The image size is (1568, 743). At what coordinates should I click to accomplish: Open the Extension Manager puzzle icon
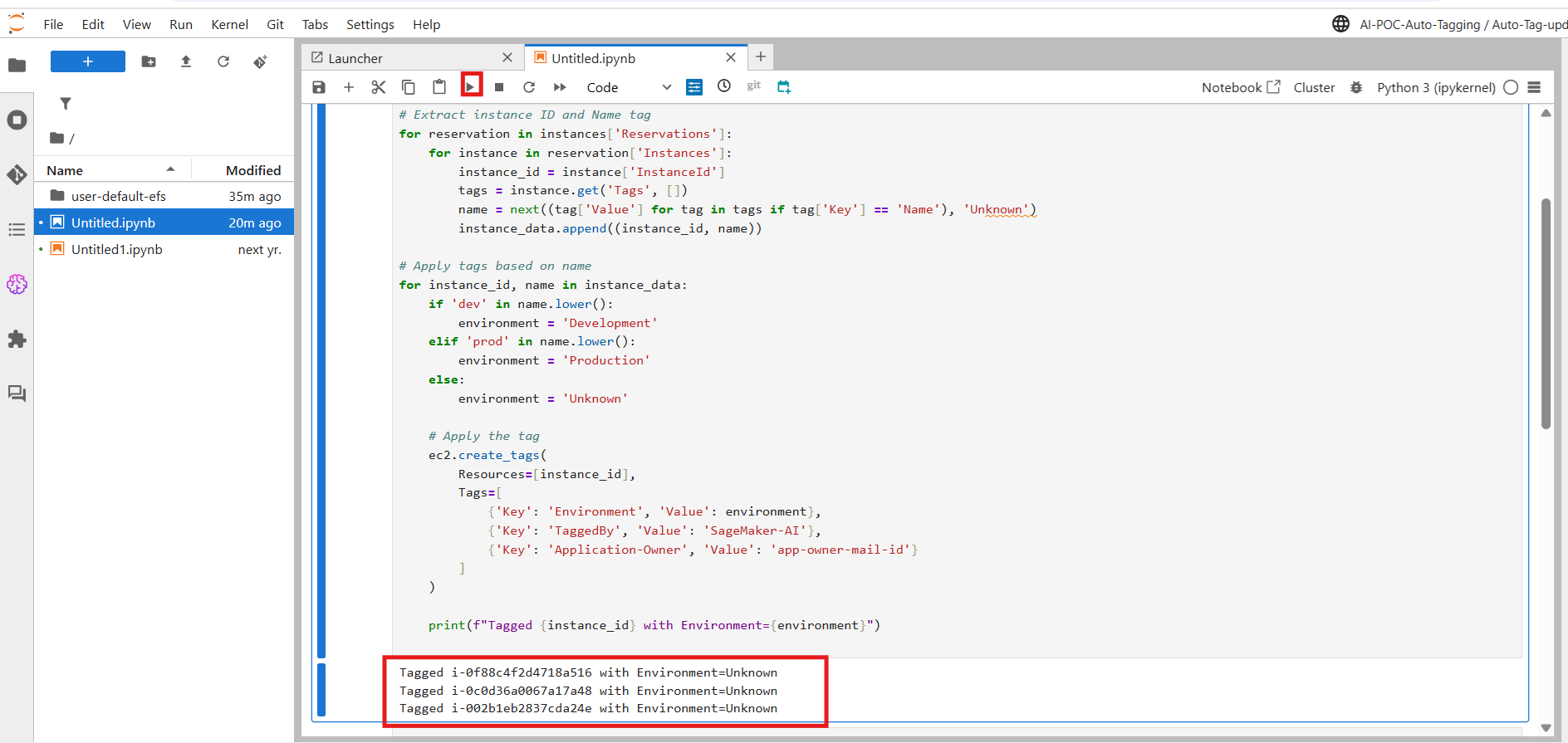point(17,339)
